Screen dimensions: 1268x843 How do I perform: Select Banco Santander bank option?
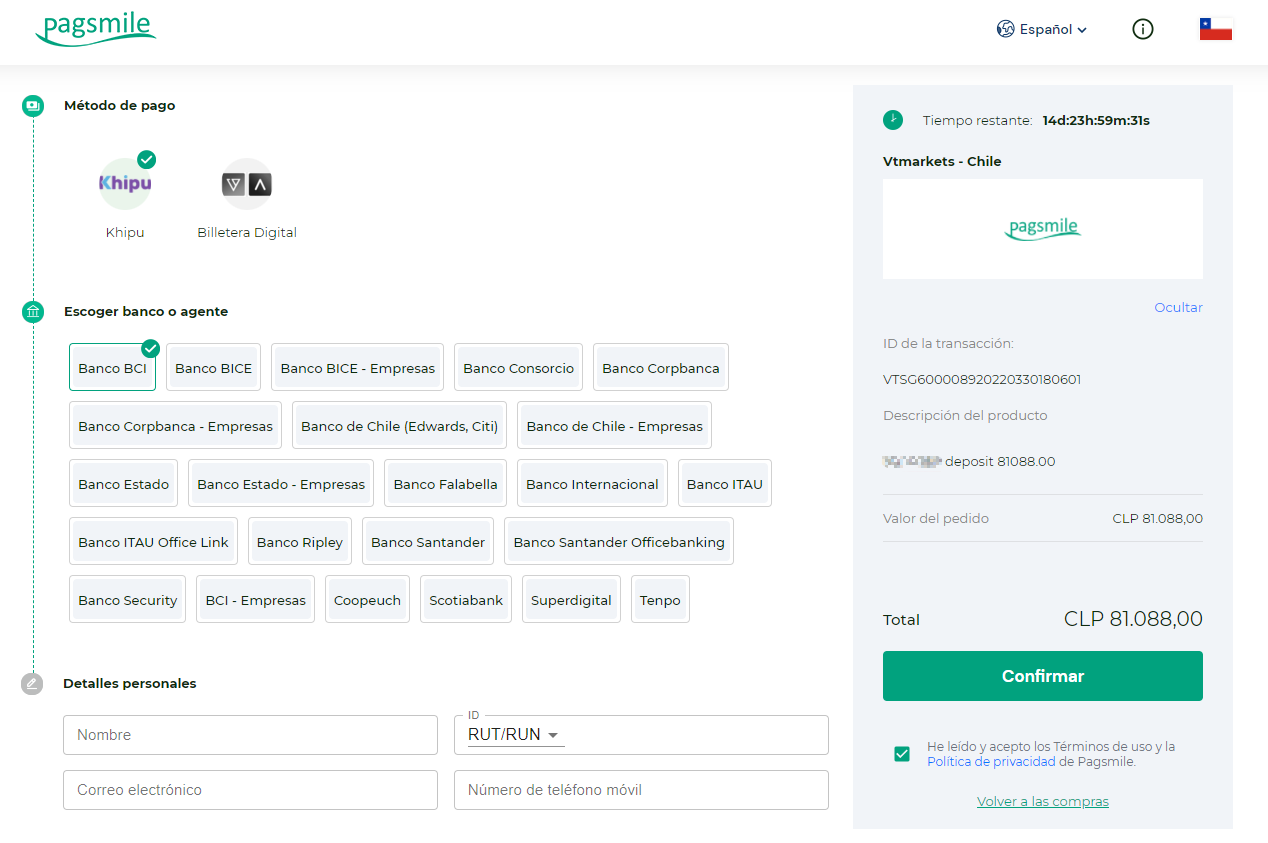pyautogui.click(x=427, y=542)
